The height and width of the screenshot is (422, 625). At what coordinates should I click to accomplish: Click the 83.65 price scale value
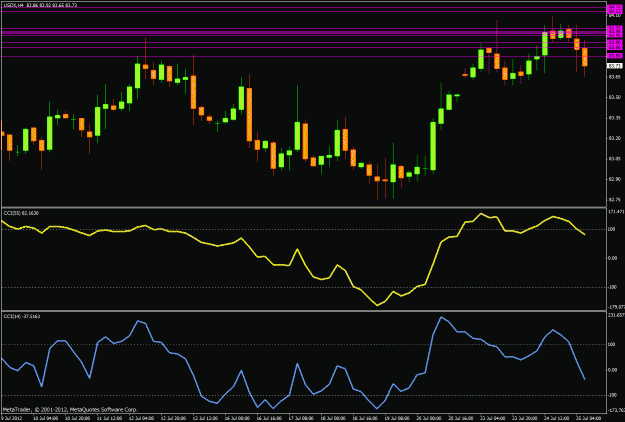(x=614, y=77)
